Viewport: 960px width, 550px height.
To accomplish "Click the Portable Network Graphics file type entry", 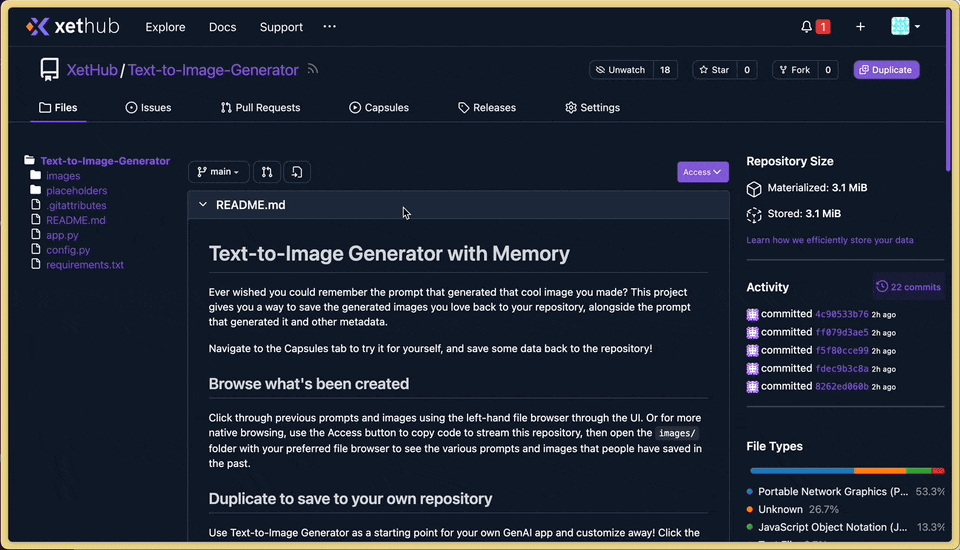I will (x=846, y=491).
